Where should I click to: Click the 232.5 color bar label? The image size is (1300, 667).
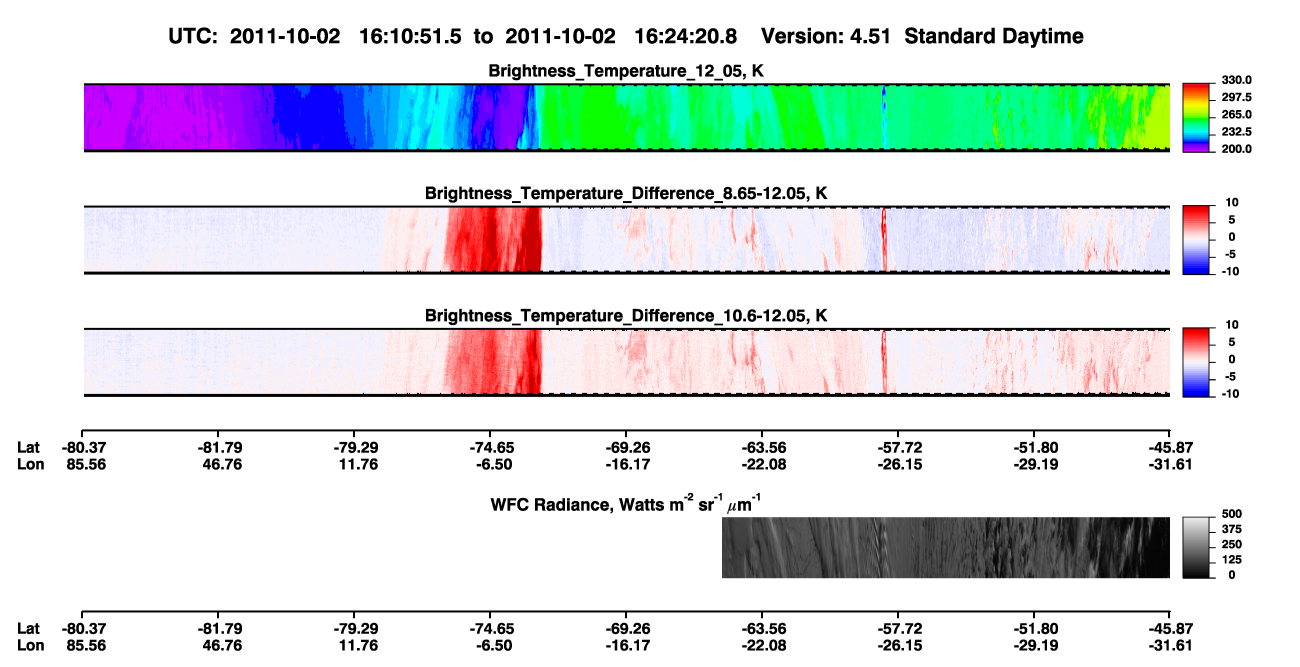point(1237,131)
